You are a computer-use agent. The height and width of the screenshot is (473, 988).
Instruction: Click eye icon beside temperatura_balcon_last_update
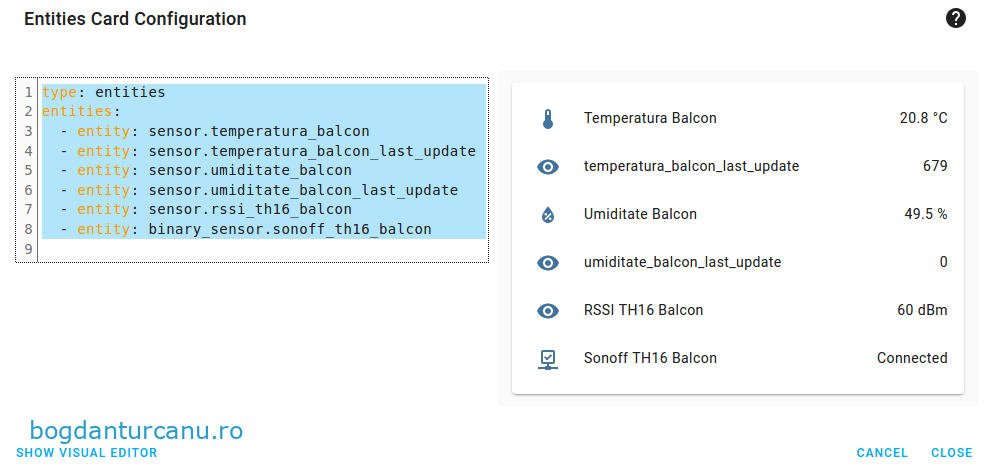point(548,167)
